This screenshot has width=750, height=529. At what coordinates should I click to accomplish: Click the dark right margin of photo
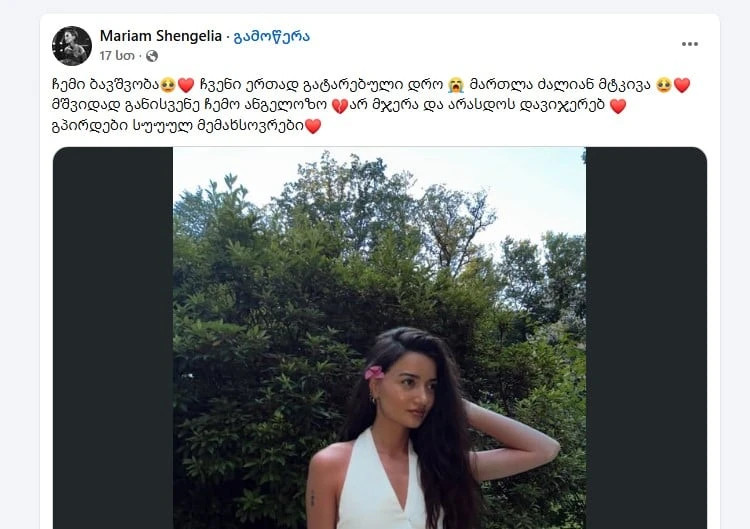pos(646,338)
